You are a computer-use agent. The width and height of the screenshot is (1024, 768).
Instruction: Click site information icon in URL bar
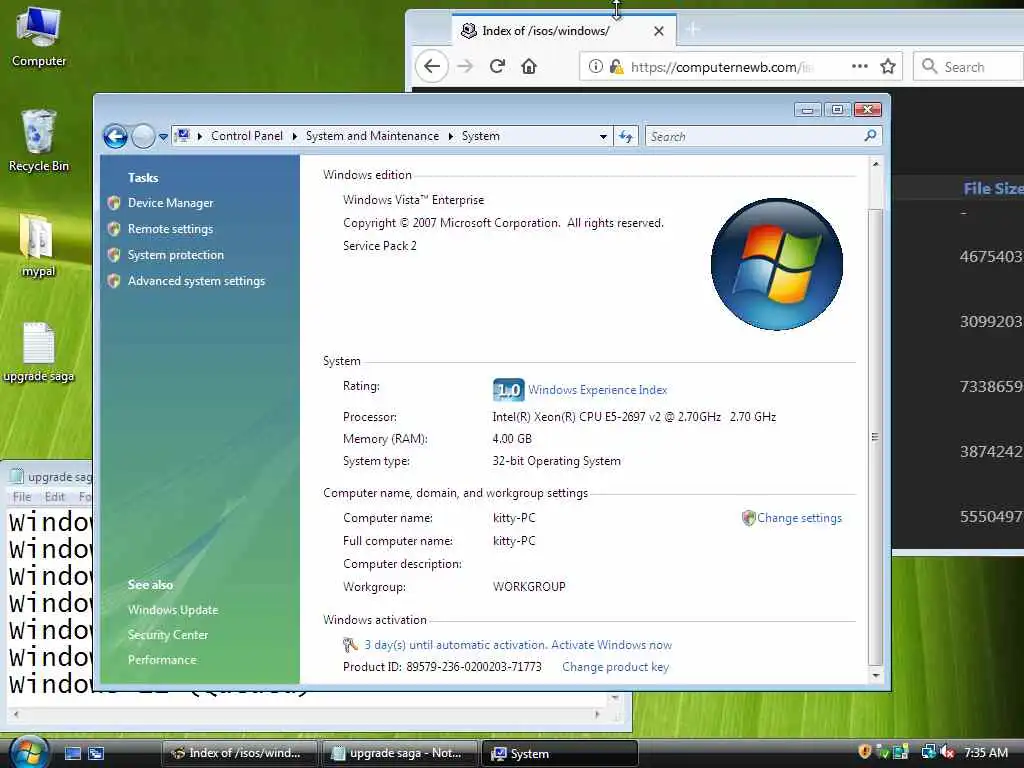[x=595, y=66]
